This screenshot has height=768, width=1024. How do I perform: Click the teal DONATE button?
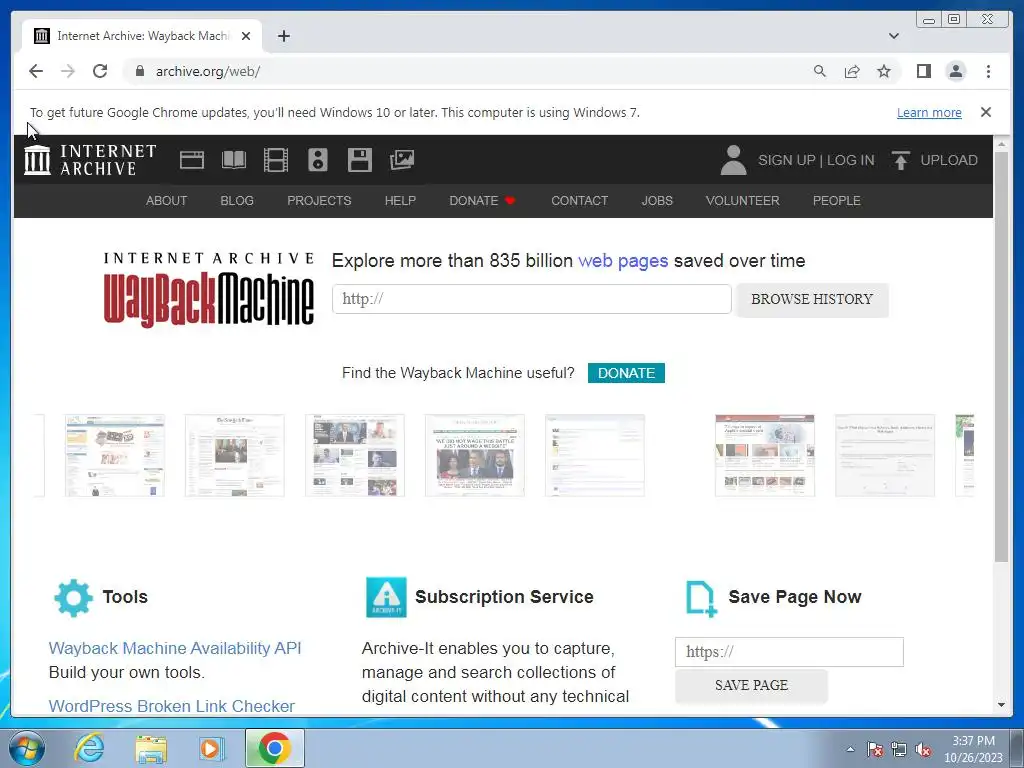626,373
